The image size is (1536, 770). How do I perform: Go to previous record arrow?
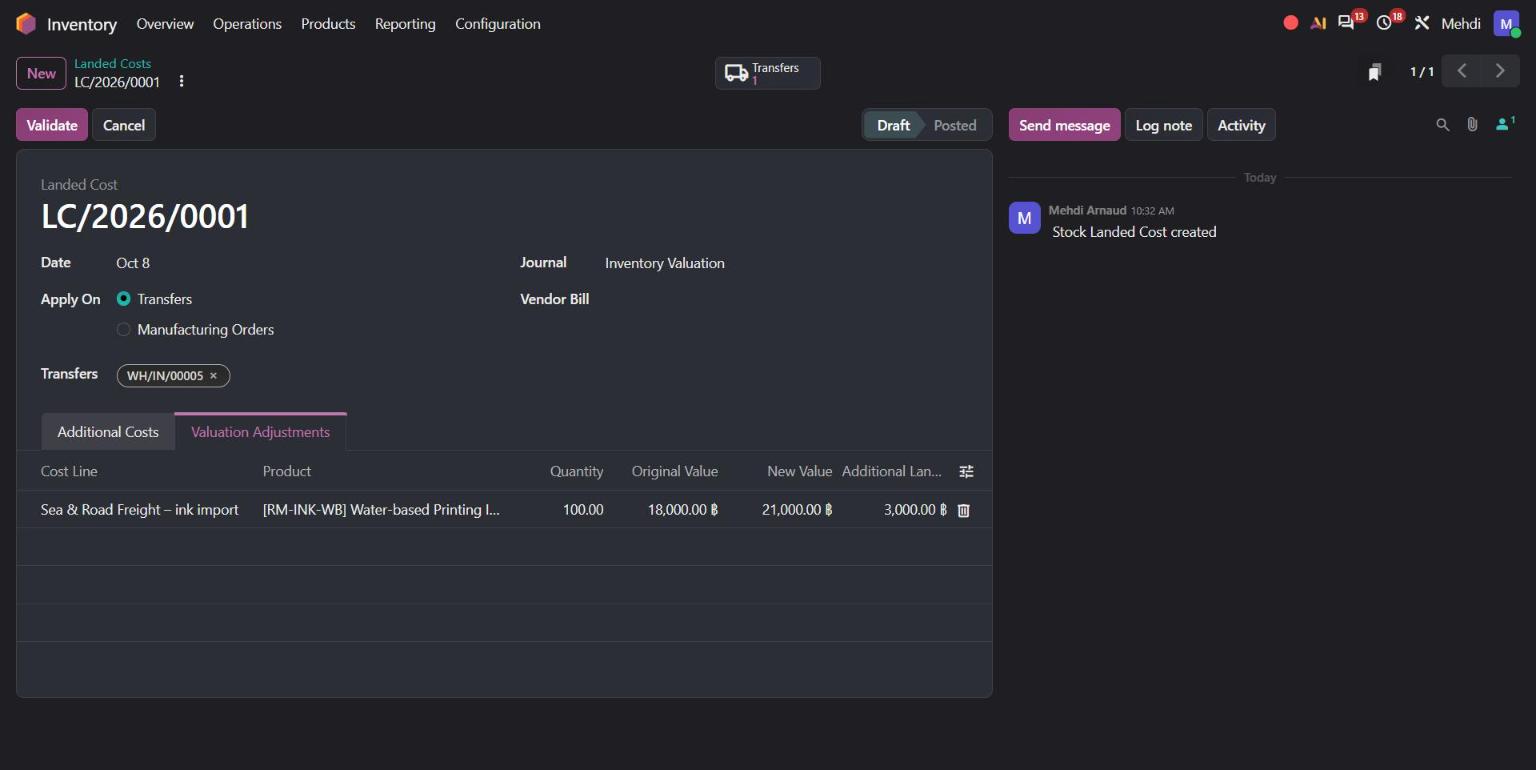tap(1462, 71)
